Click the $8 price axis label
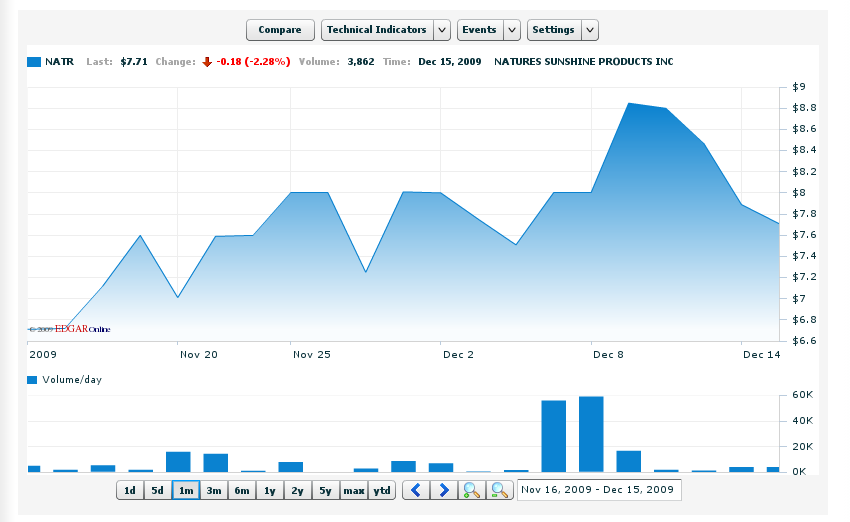 (x=799, y=193)
